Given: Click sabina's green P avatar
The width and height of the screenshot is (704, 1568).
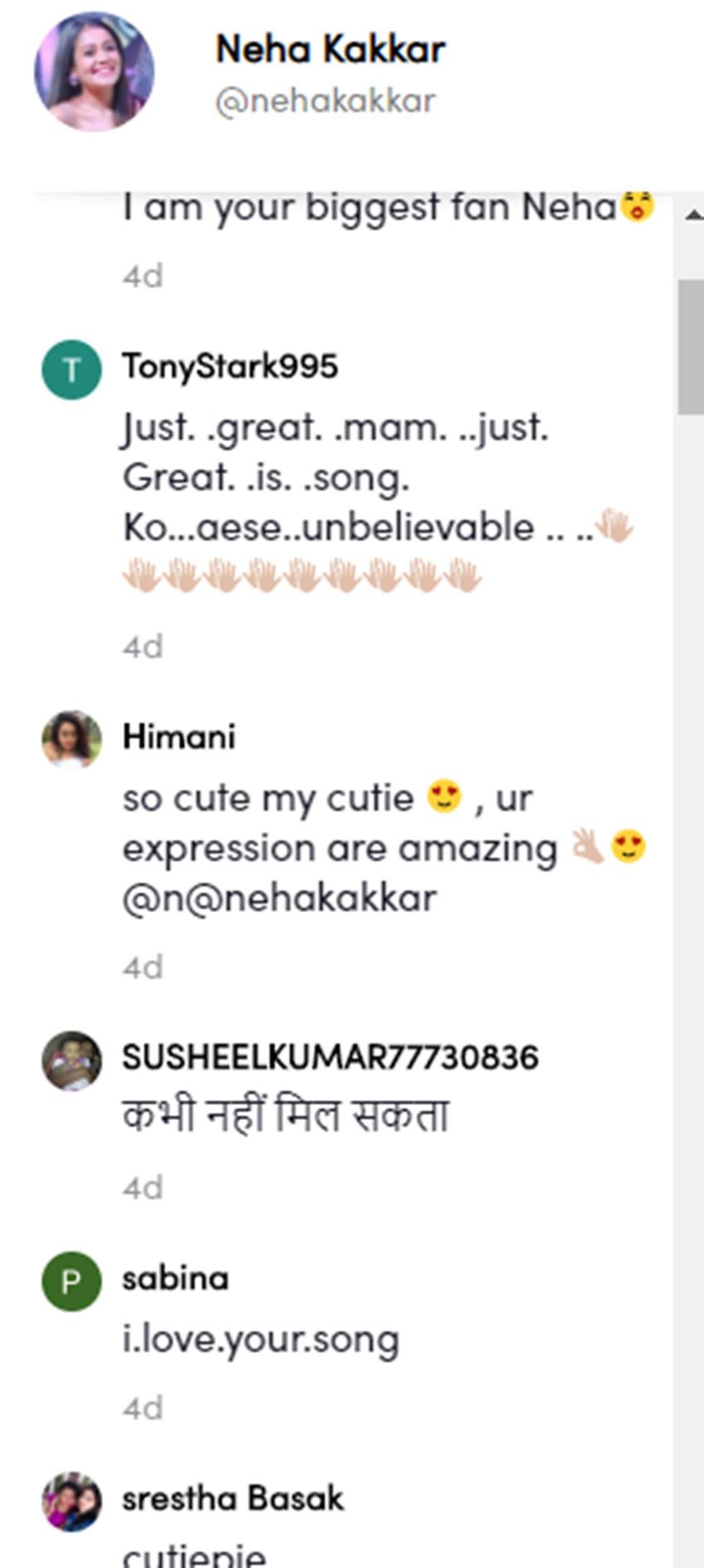Looking at the screenshot, I should point(72,1282).
